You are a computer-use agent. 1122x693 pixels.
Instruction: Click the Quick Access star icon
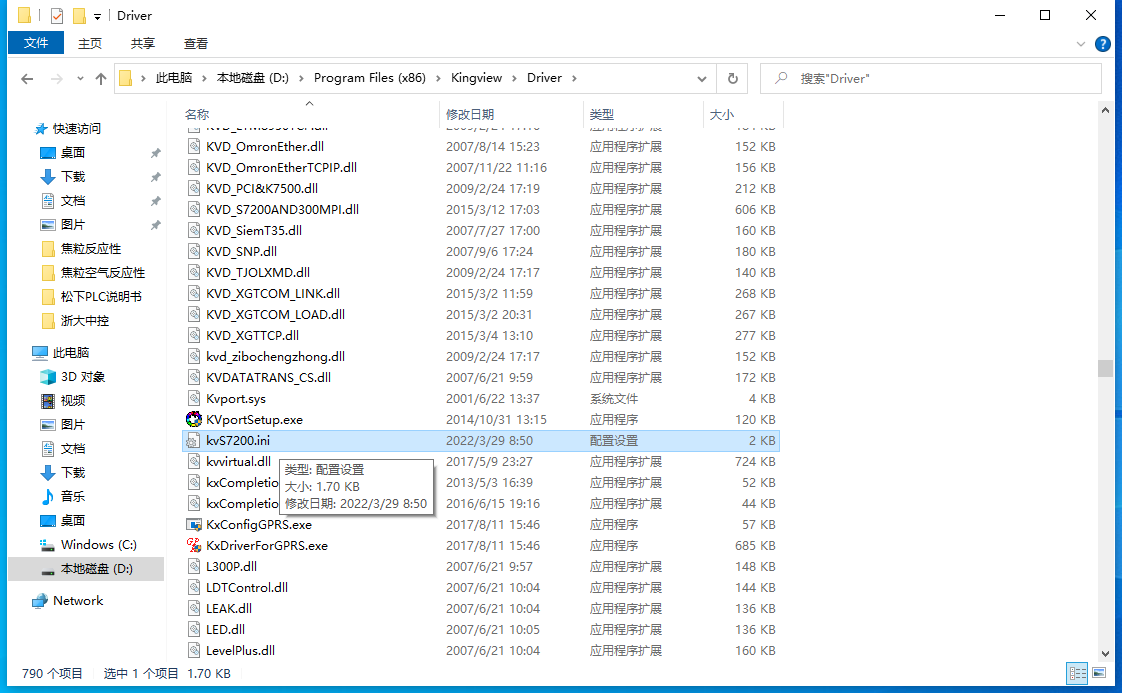pos(41,129)
